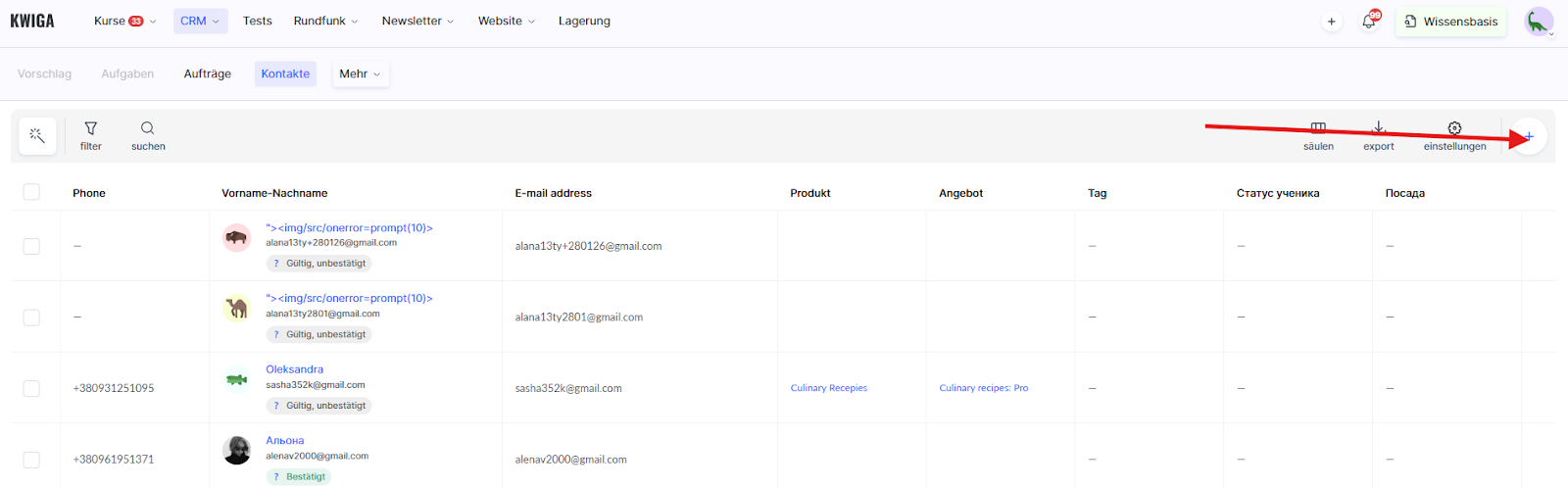Switch to the Aufträge tab

pos(208,73)
